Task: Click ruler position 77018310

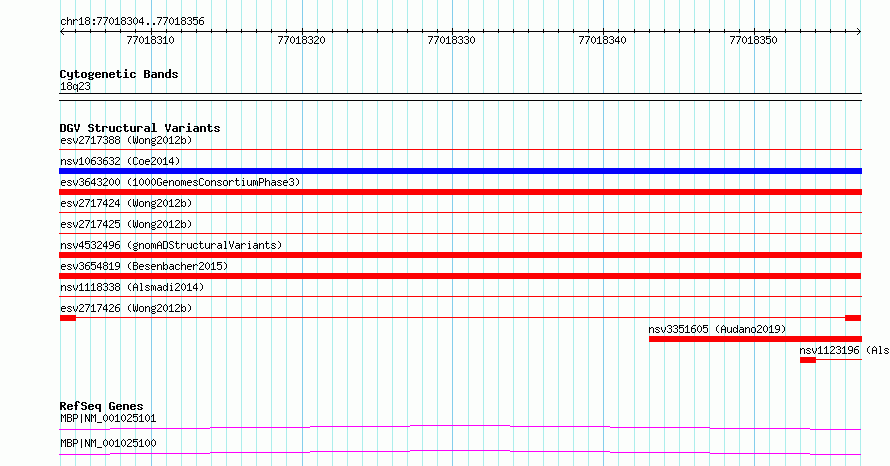Action: (x=150, y=40)
